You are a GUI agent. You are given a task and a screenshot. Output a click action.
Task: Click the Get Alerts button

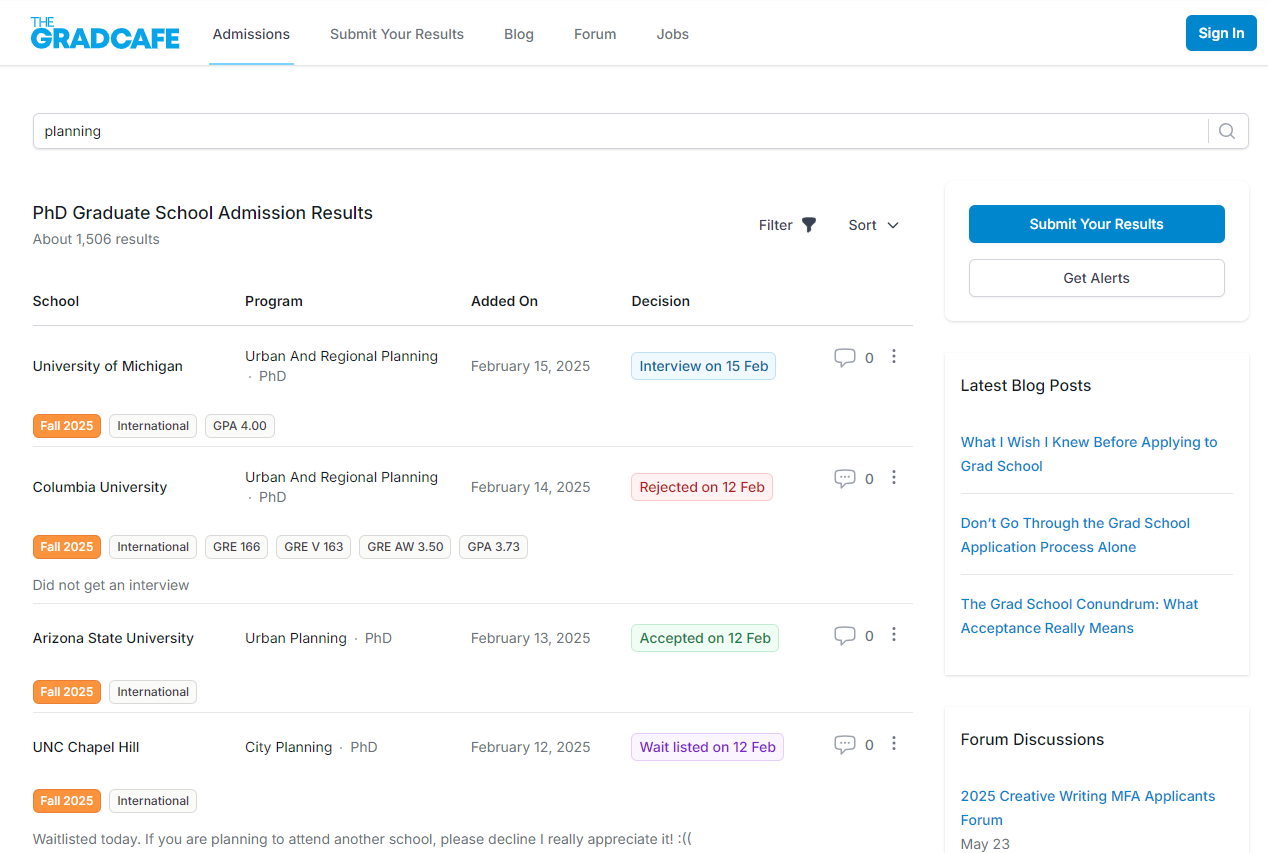click(1097, 278)
